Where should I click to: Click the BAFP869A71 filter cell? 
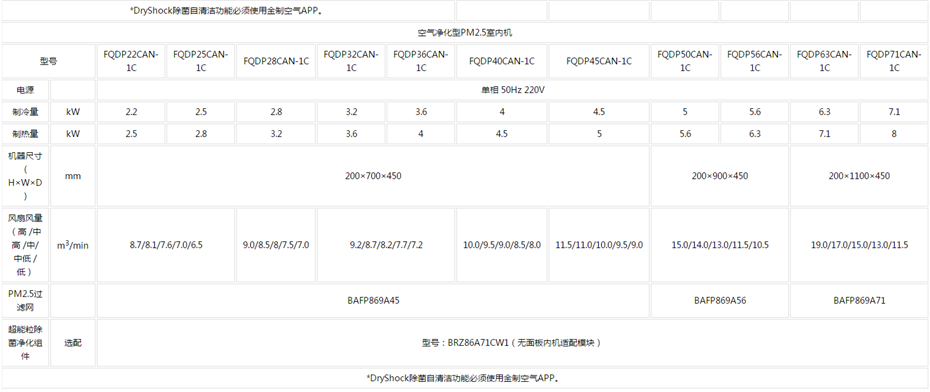(859, 301)
